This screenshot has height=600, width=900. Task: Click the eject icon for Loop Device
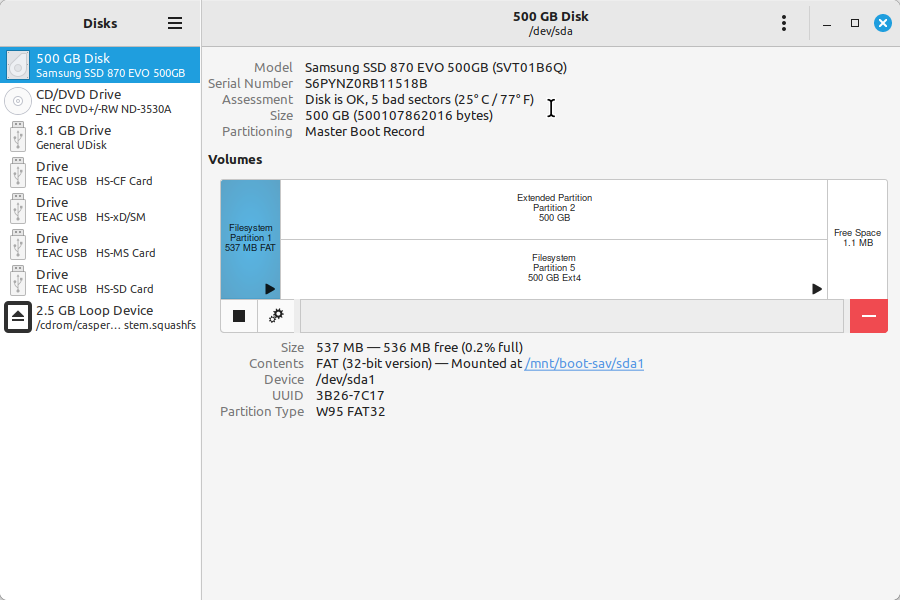click(18, 317)
